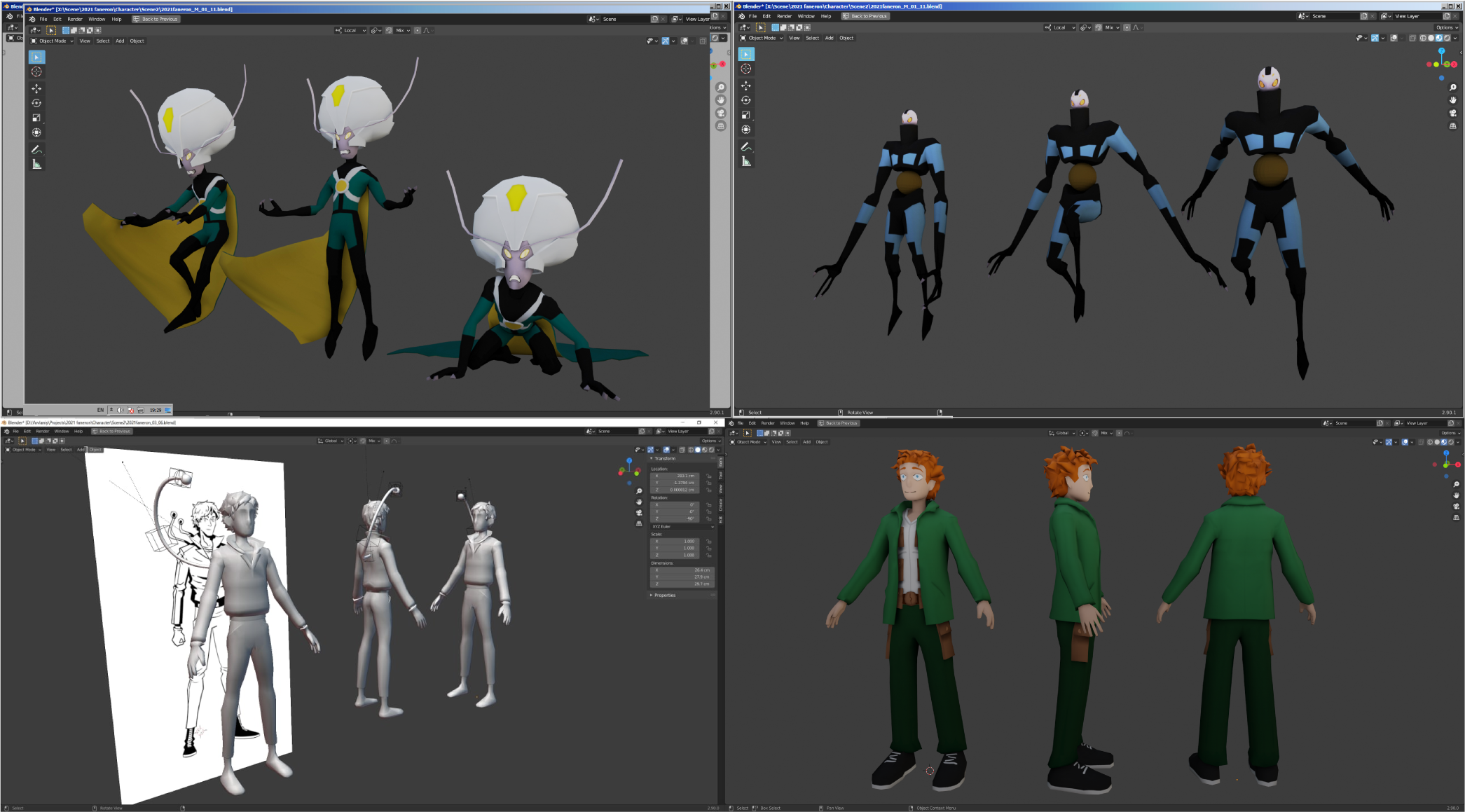Activate the Move tool in the caped-alien viewport
This screenshot has width=1465, height=812.
pyautogui.click(x=36, y=88)
